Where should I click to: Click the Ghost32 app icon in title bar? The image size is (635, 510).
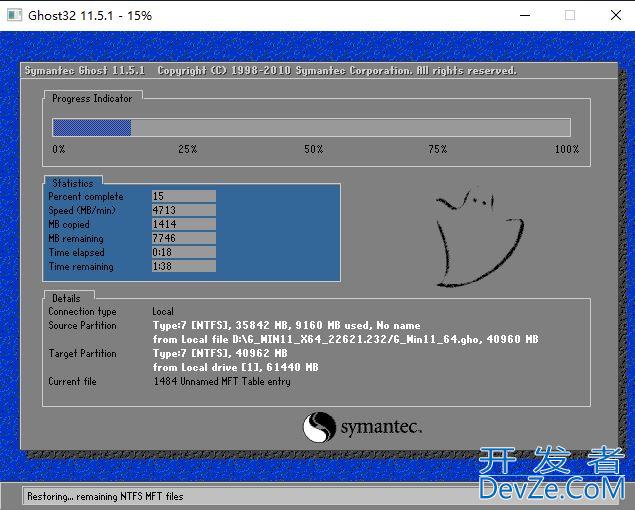[x=15, y=15]
